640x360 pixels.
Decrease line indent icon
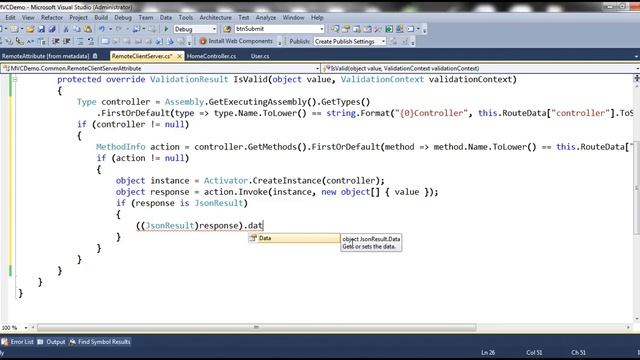tap(56, 41)
